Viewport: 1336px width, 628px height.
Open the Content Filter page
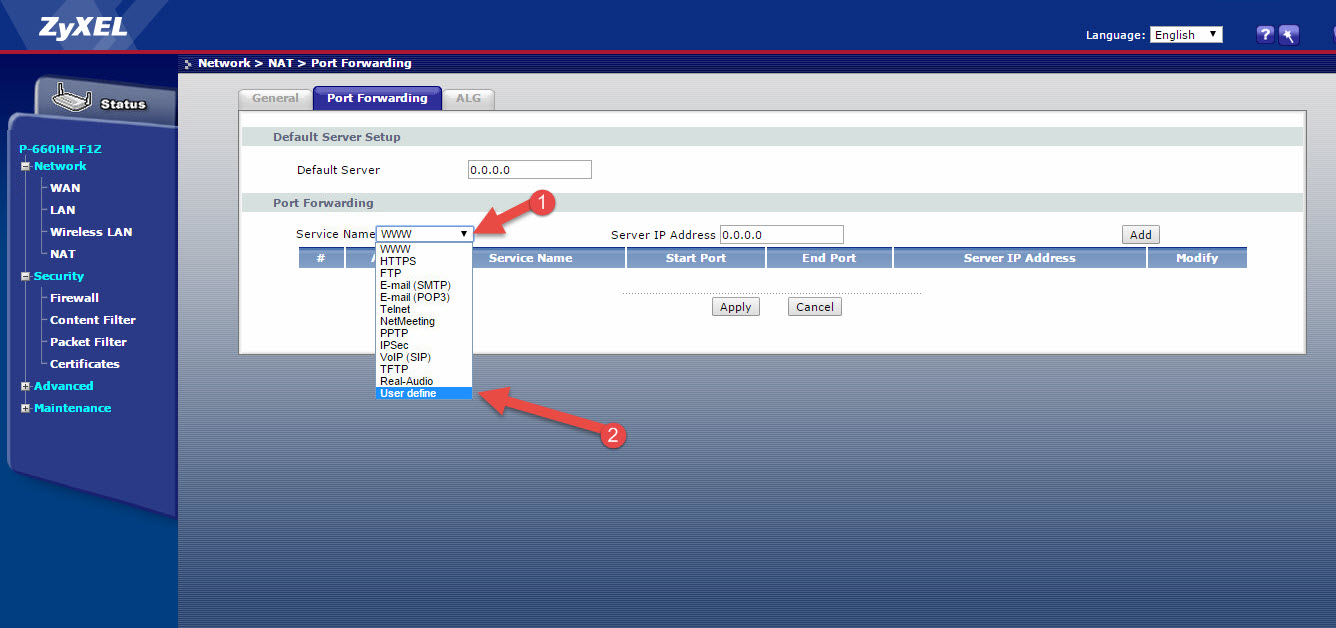[x=93, y=320]
